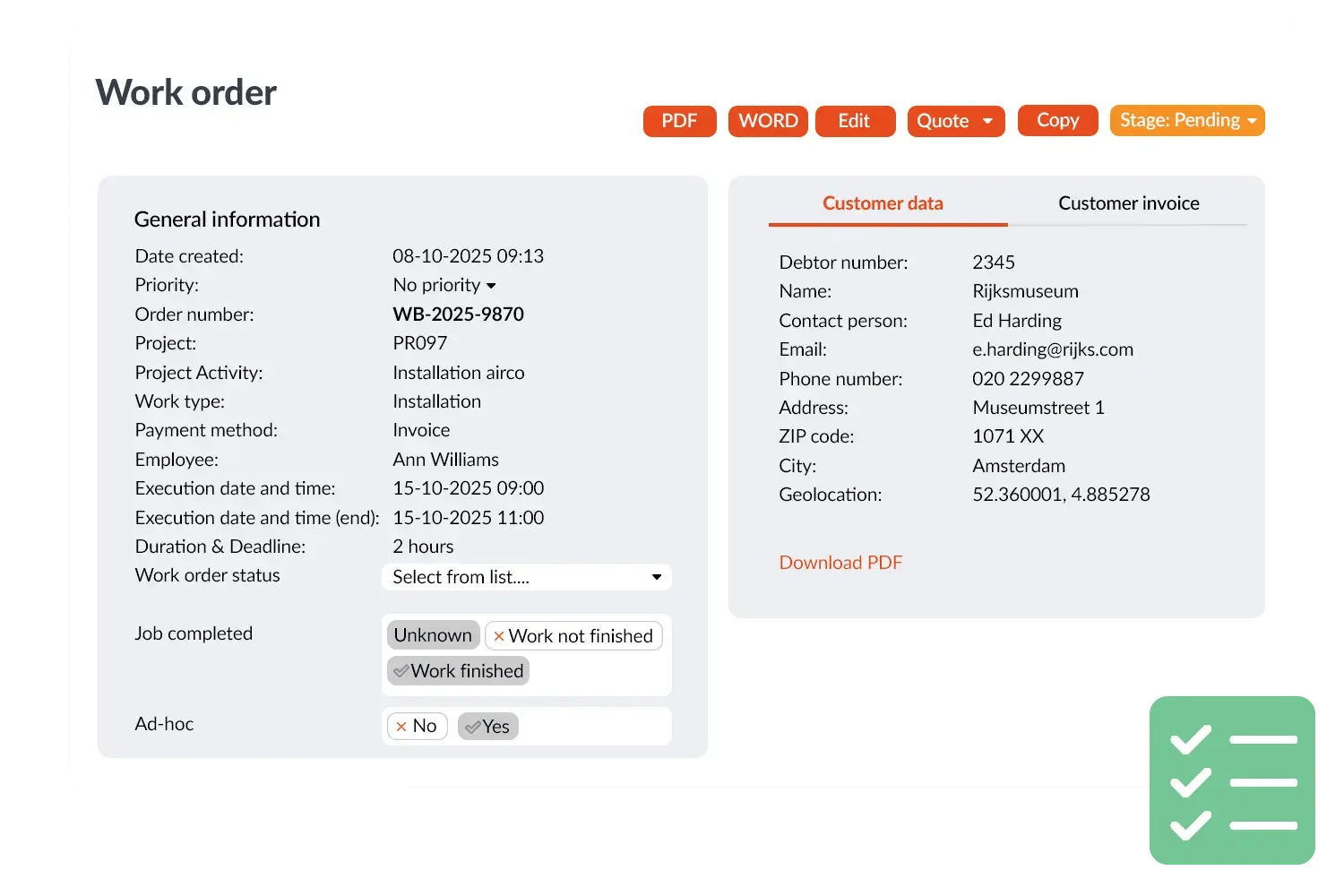1344x896 pixels.
Task: Export work order as WORD
Action: (768, 121)
